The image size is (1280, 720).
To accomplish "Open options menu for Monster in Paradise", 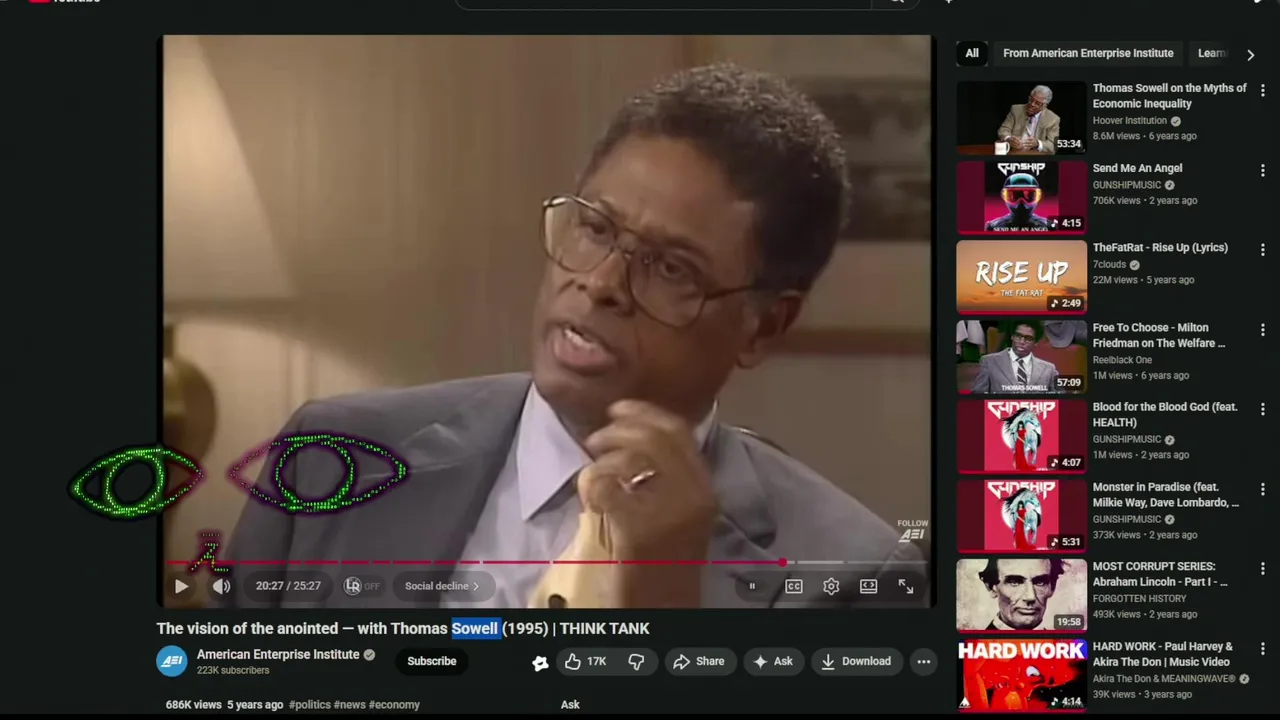I will tap(1262, 489).
